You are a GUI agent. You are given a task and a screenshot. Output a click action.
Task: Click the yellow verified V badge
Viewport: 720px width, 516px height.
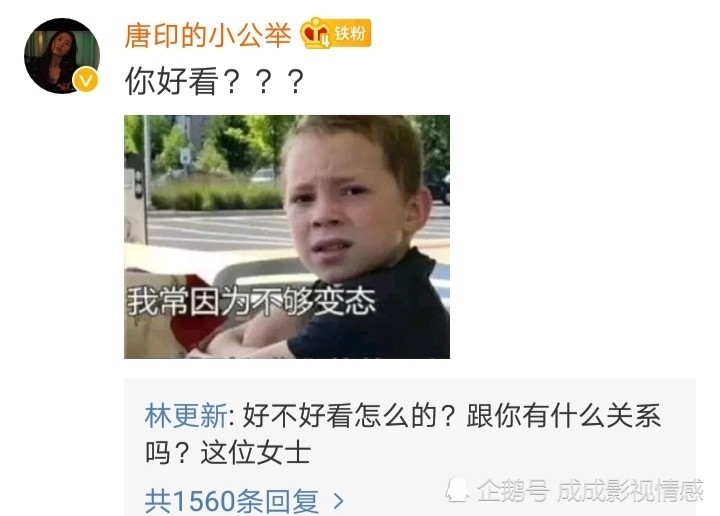[x=85, y=79]
